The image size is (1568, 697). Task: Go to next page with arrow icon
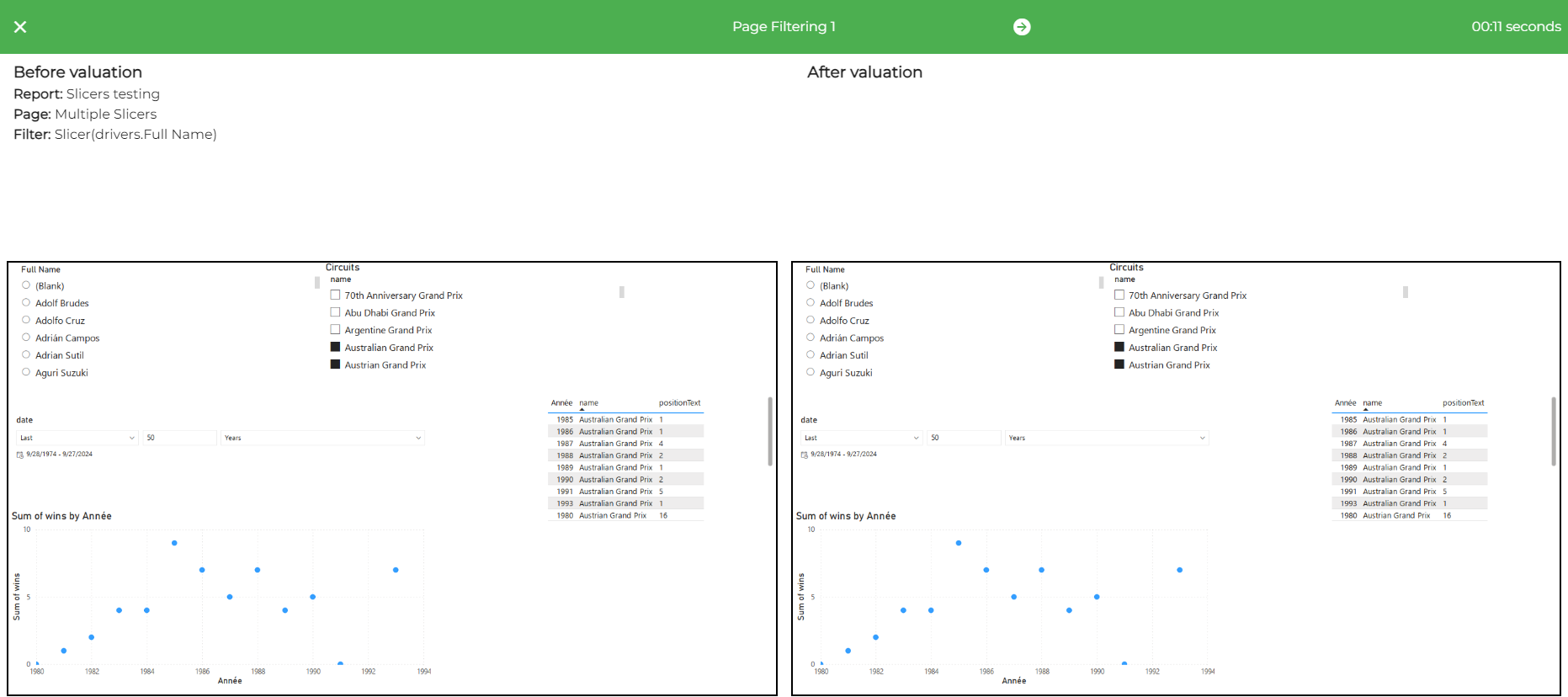point(1022,27)
